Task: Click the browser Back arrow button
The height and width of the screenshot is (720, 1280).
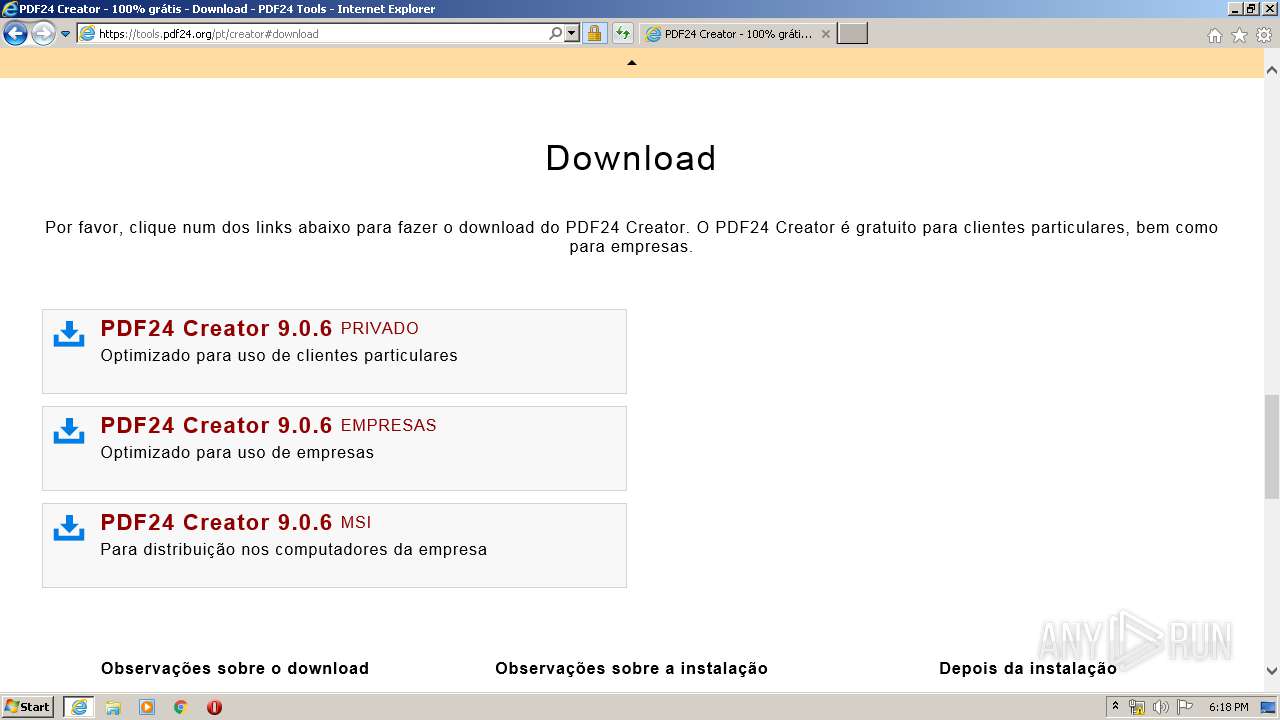Action: click(x=15, y=34)
